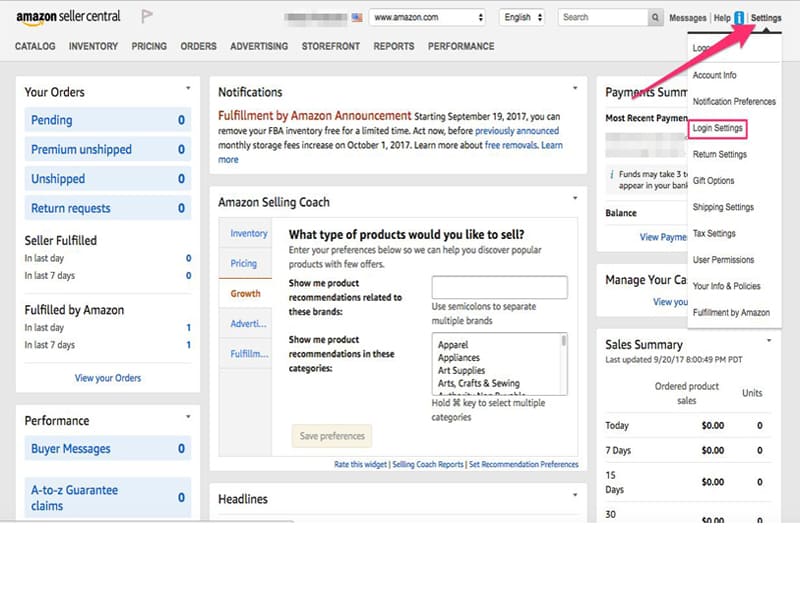Viewport: 800px width, 600px height.
Task: Open the REPORTS menu
Action: click(394, 46)
